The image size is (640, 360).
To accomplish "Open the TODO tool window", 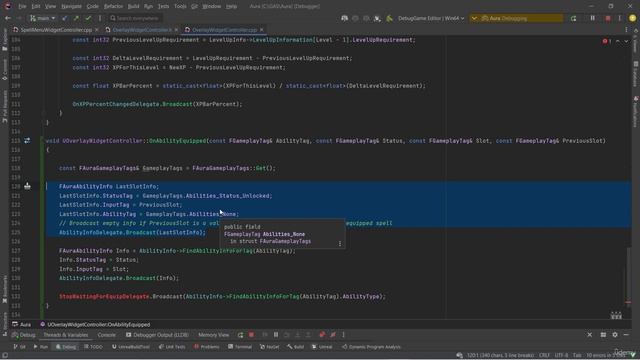I will pos(93,347).
